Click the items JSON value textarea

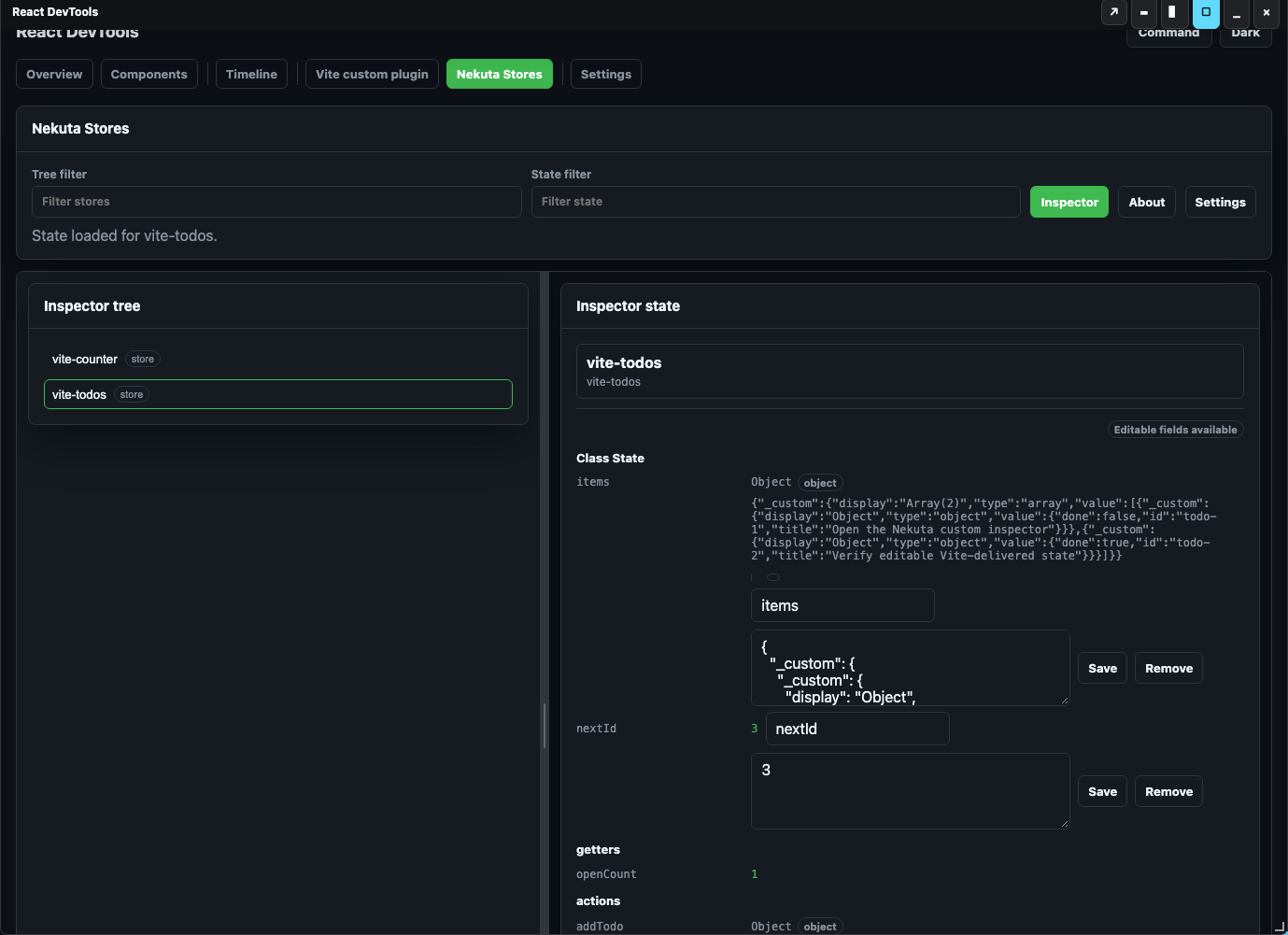911,668
